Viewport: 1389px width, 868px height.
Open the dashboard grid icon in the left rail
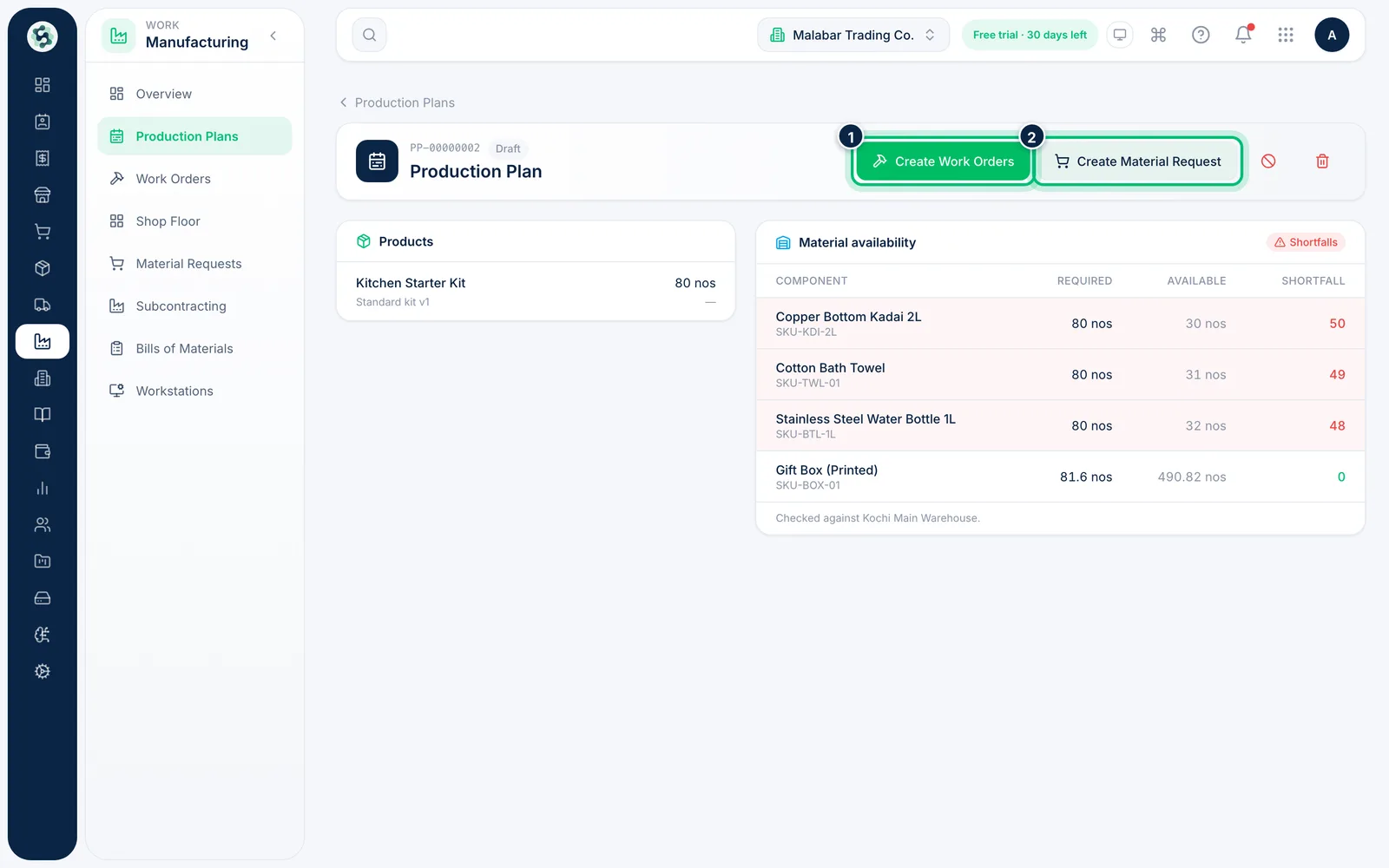[42, 85]
